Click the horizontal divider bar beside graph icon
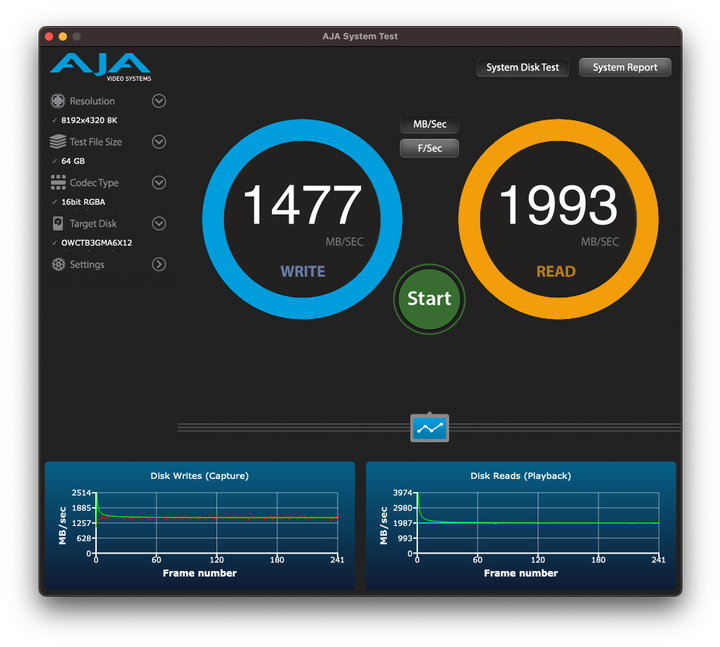 coord(290,428)
